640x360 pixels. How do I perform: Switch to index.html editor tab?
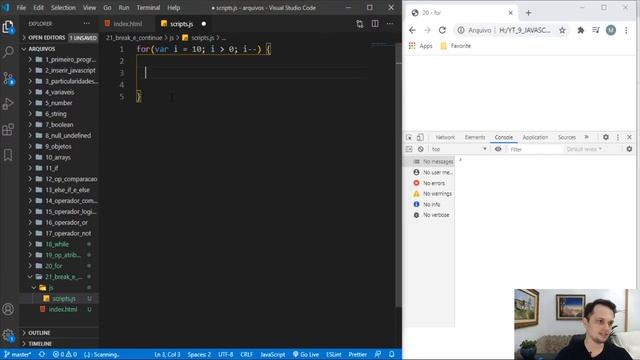point(127,24)
